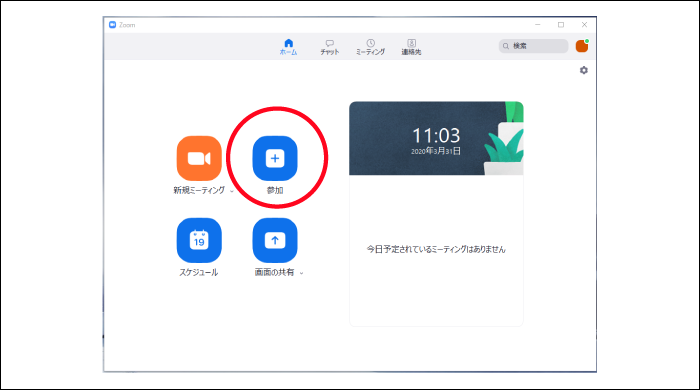The height and width of the screenshot is (390, 700).
Task: Click the 参加 label text
Action: pyautogui.click(x=275, y=191)
